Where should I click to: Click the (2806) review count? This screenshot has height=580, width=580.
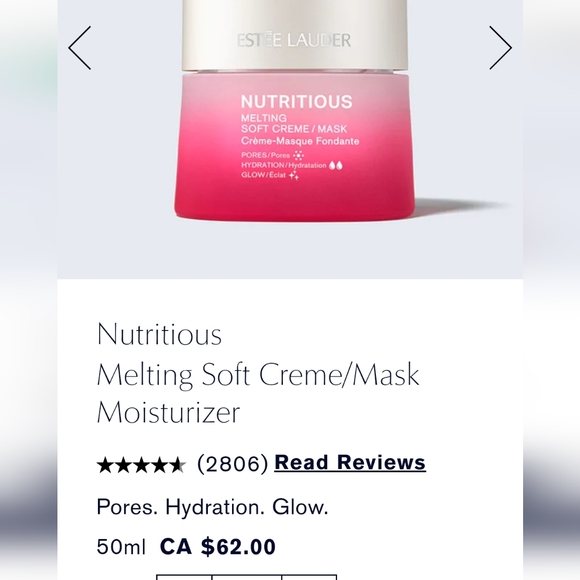[x=233, y=463]
